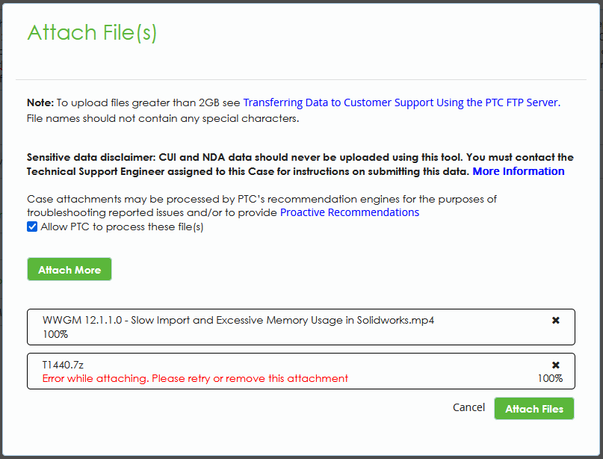Open the More Information link in the disclaimer
Viewport: 603px width, 459px height.
point(518,171)
